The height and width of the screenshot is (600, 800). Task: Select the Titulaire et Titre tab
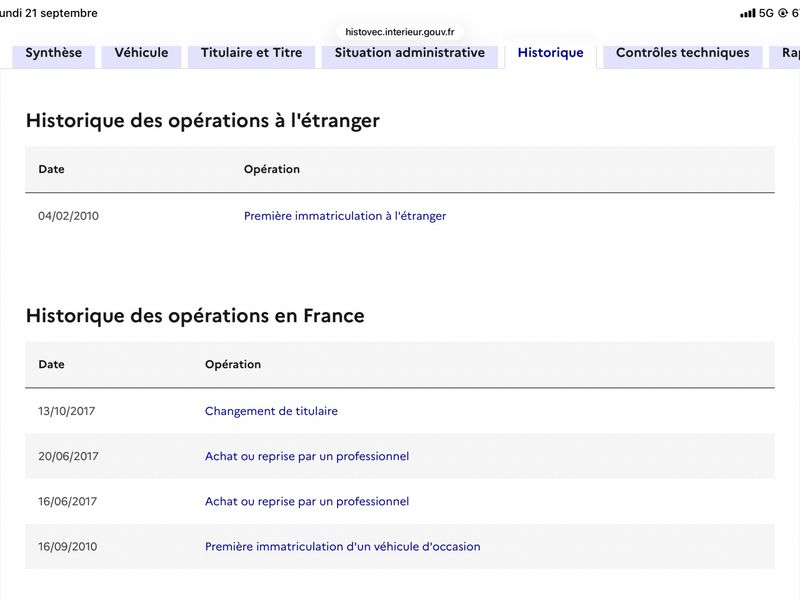click(x=252, y=55)
